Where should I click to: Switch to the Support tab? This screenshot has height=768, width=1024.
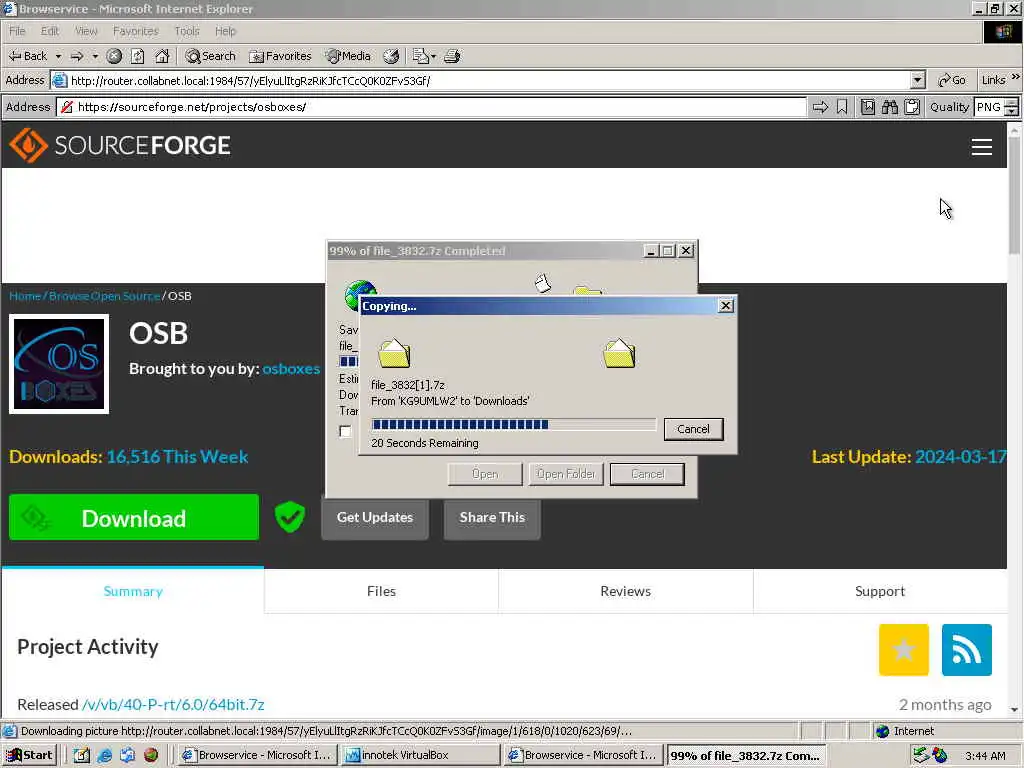point(880,591)
